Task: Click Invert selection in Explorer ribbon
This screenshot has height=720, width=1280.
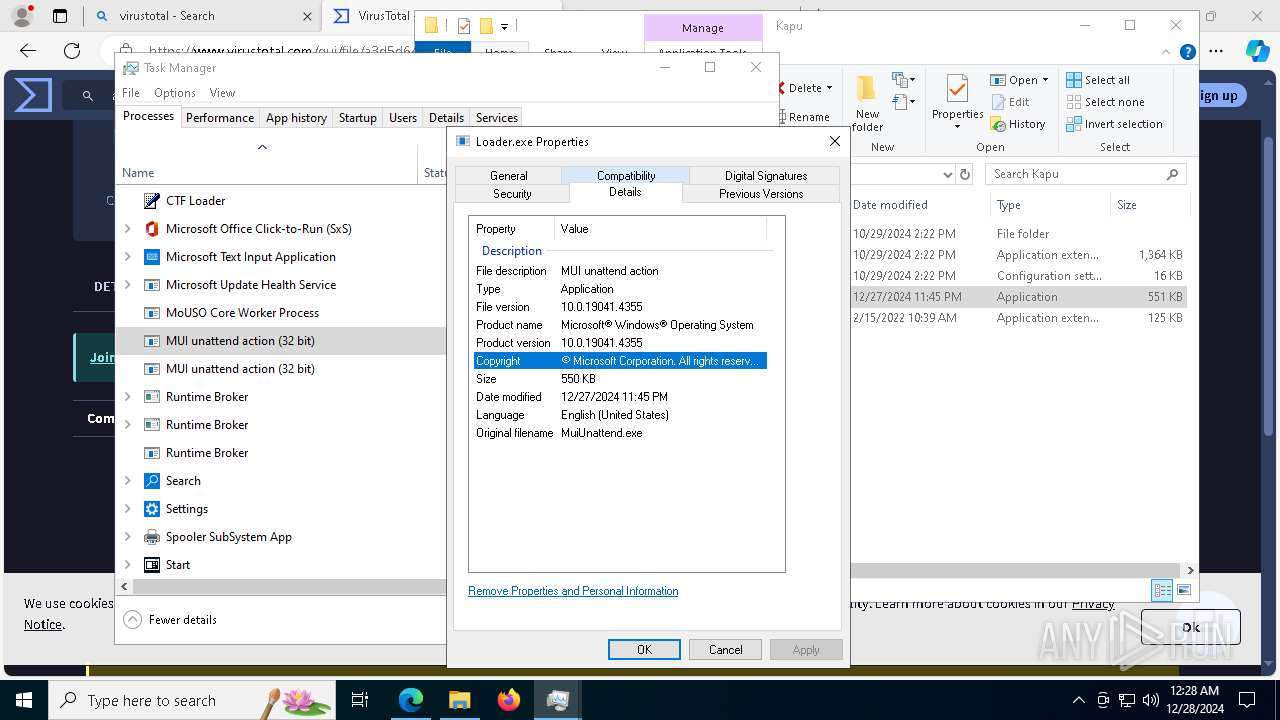Action: click(1114, 124)
